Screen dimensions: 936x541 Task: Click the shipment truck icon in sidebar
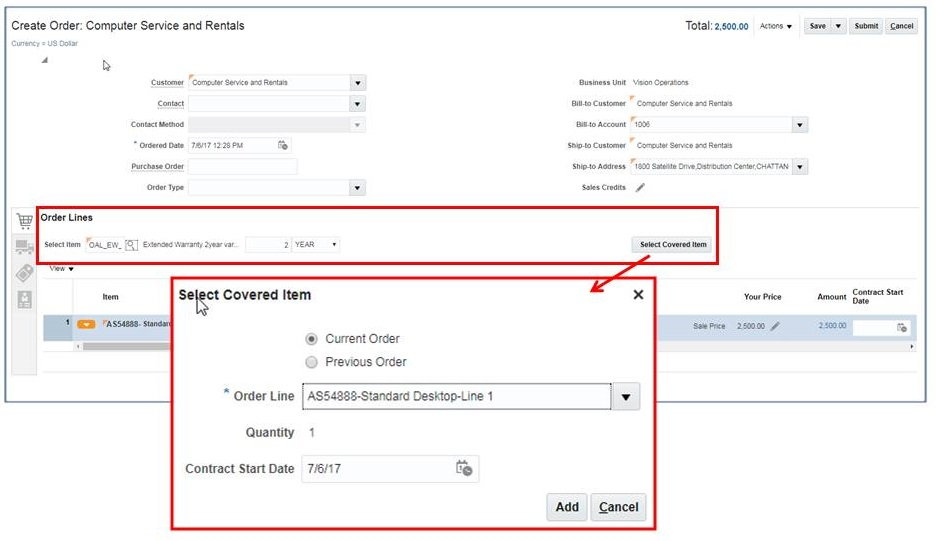pyautogui.click(x=25, y=247)
